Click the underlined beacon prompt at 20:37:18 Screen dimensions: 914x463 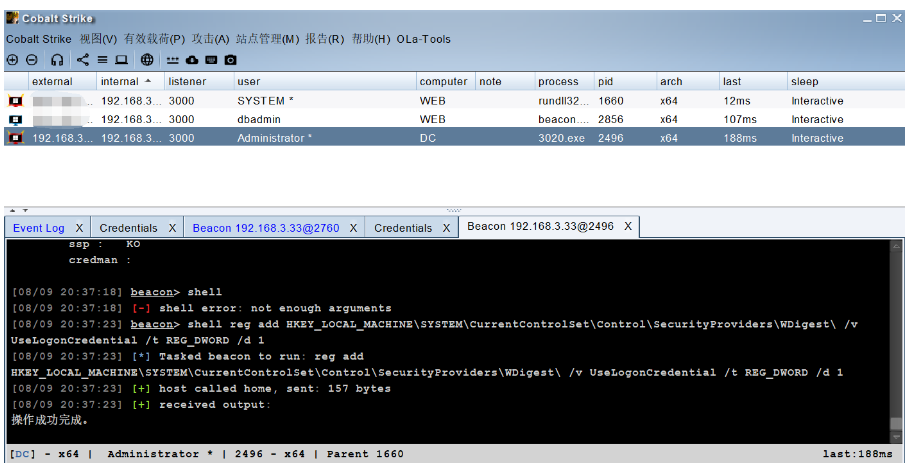(x=152, y=292)
